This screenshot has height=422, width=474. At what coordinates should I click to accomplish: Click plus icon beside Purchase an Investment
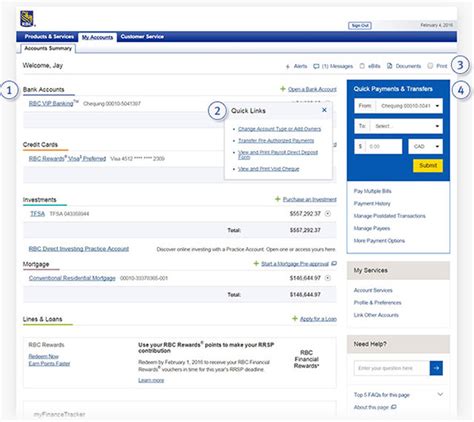coord(277,199)
